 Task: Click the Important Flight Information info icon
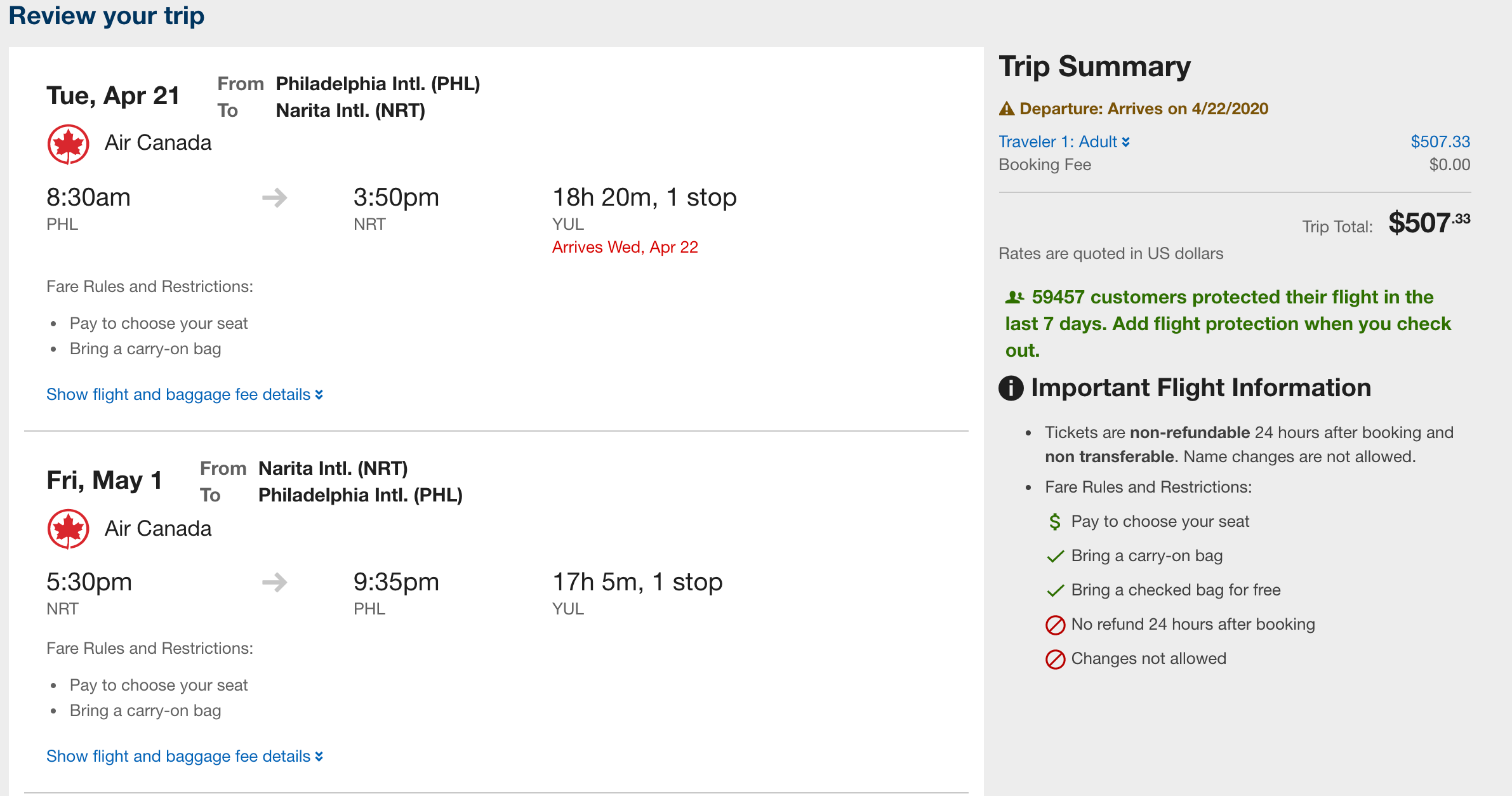(x=1011, y=388)
